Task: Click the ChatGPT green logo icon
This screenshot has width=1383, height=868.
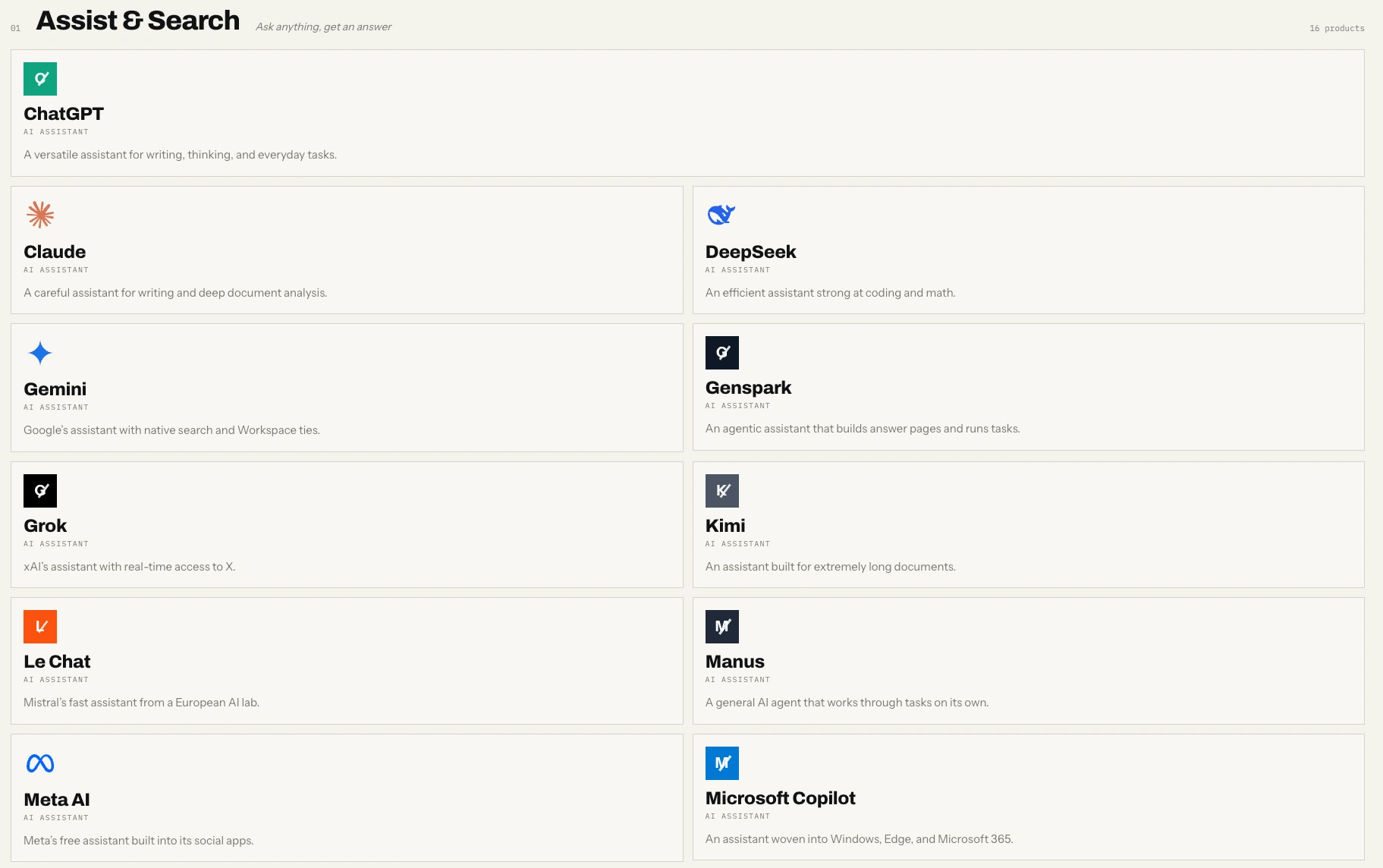Action: click(40, 79)
